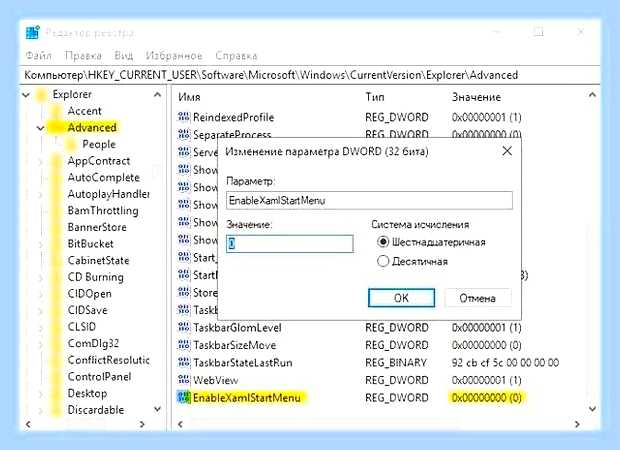620x450 pixels.
Task: Select the ConflictResolution key in tree
Action: point(109,360)
